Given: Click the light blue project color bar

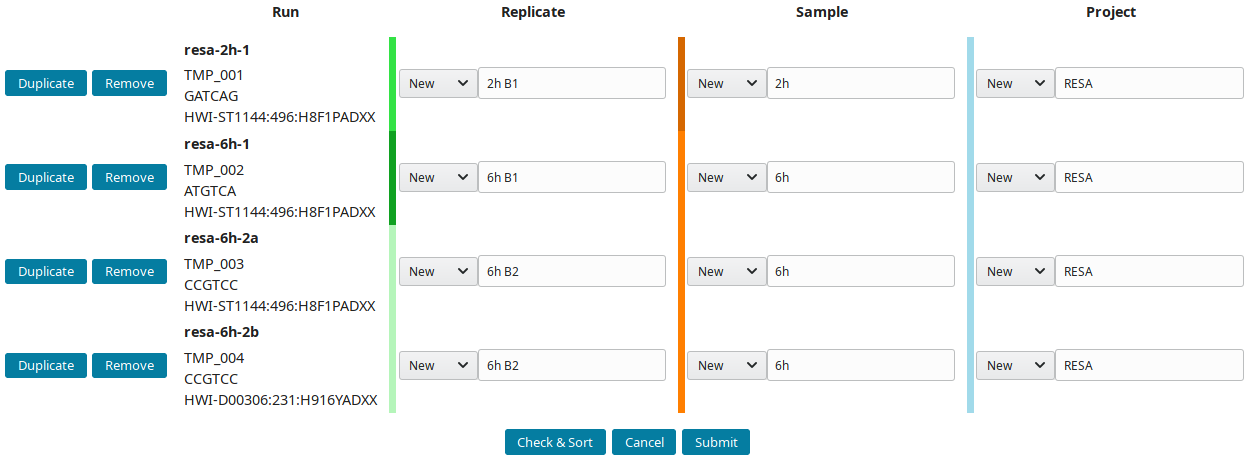Looking at the screenshot, I should click(x=970, y=225).
